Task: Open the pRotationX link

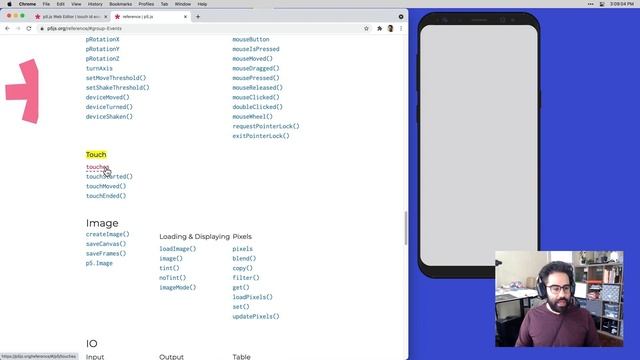Action: (102, 40)
